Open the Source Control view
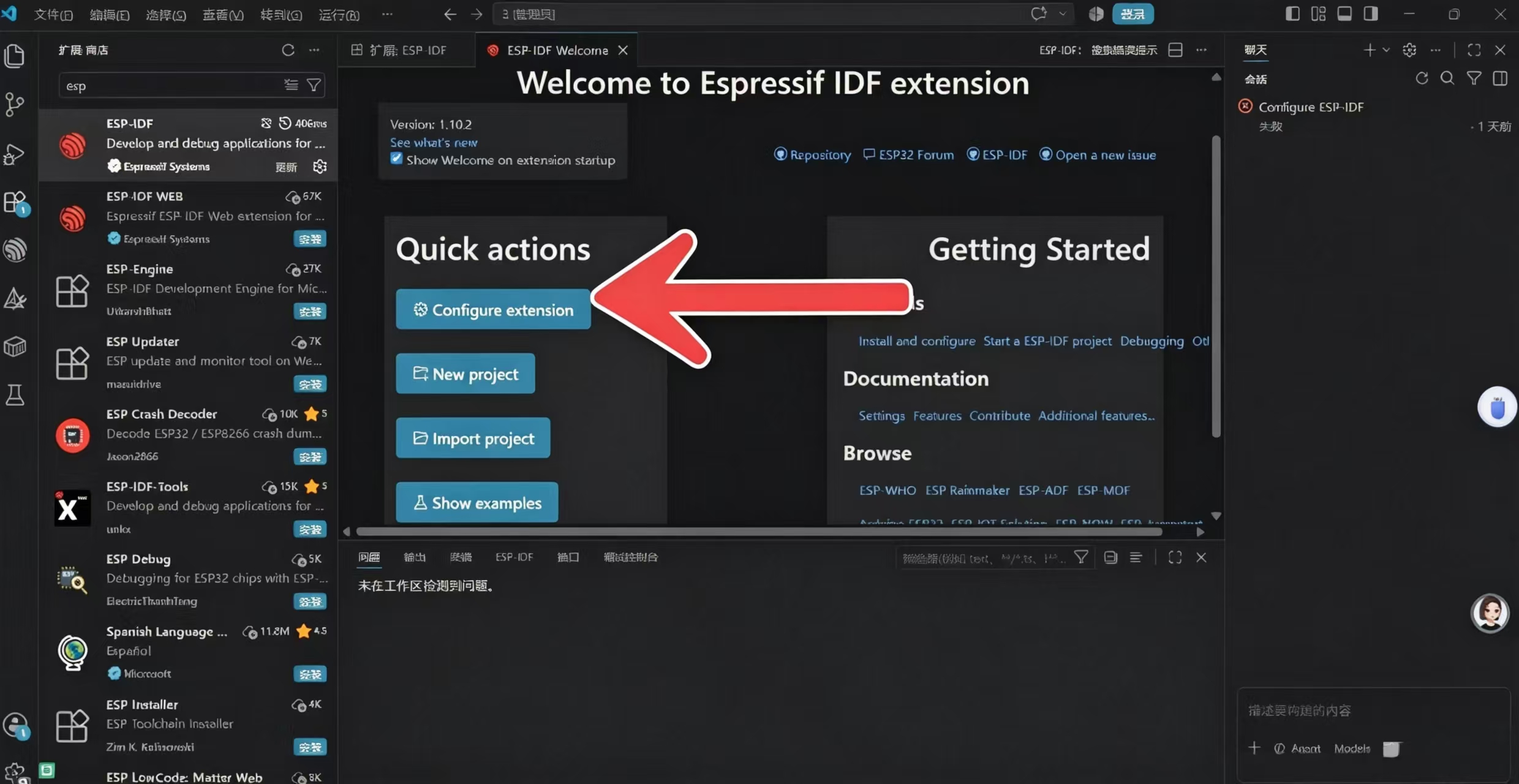This screenshot has height=784, width=1519. 15,104
